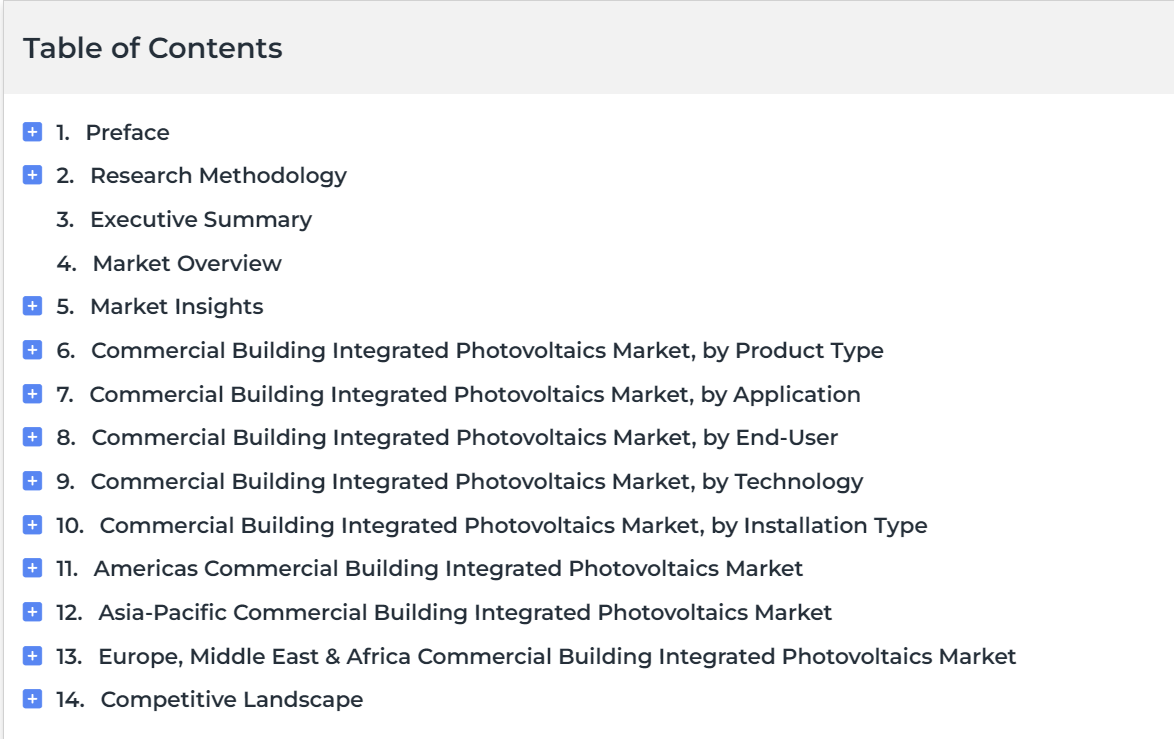Expand item 11 Americas market plus icon
Viewport: 1174px width, 739px height.
(32, 568)
